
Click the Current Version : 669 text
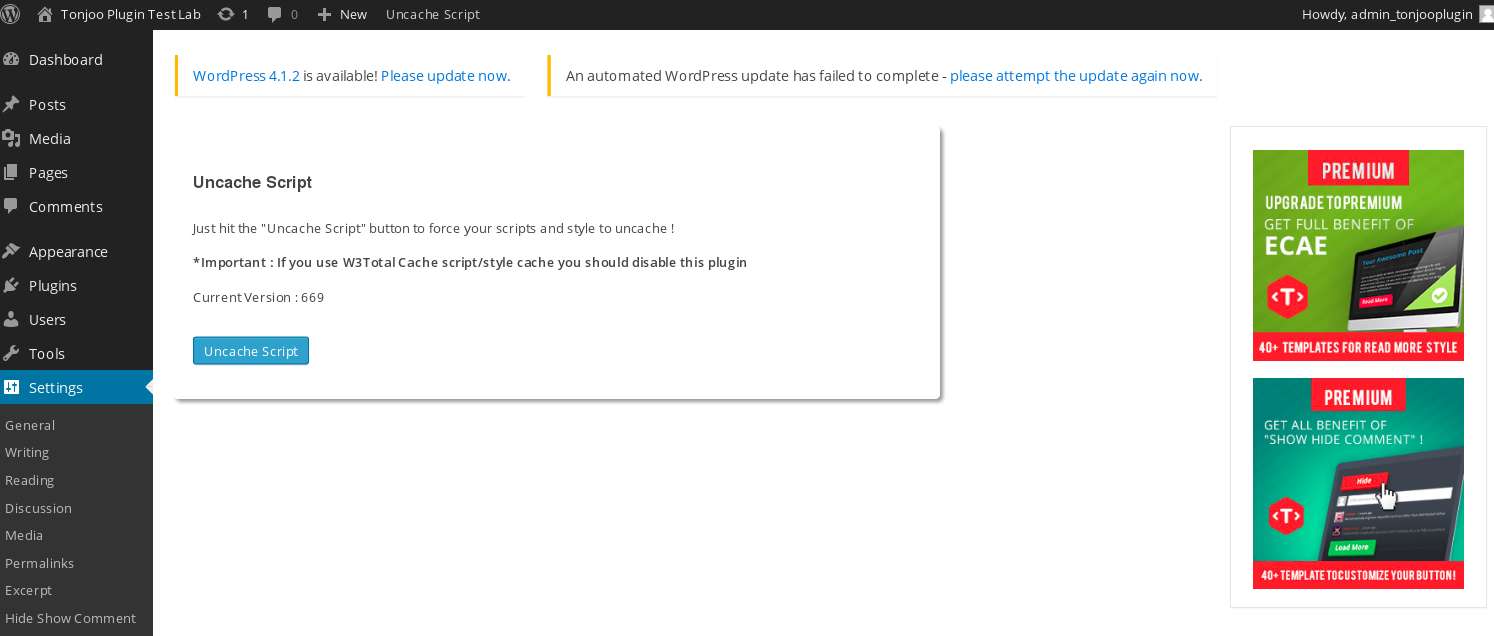[x=258, y=298]
